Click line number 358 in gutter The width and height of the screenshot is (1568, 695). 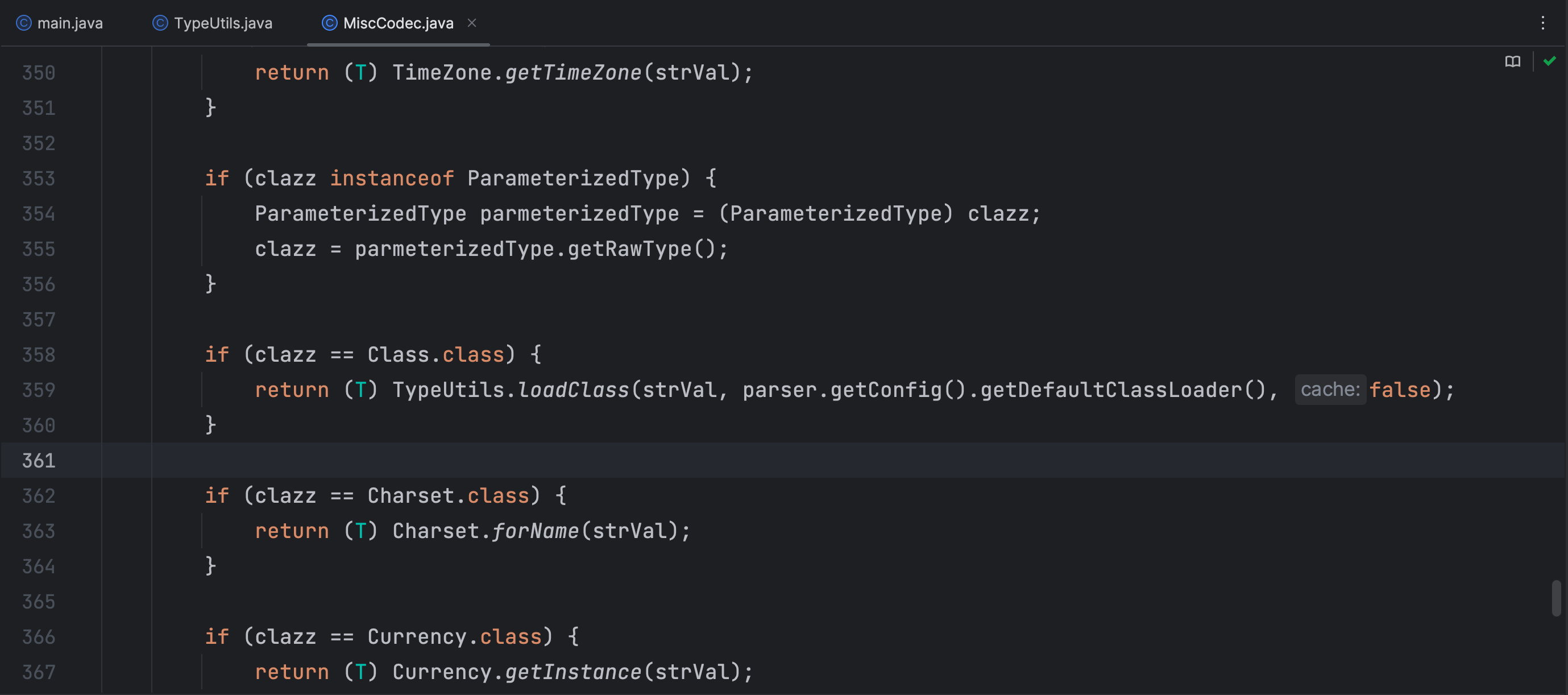click(39, 354)
